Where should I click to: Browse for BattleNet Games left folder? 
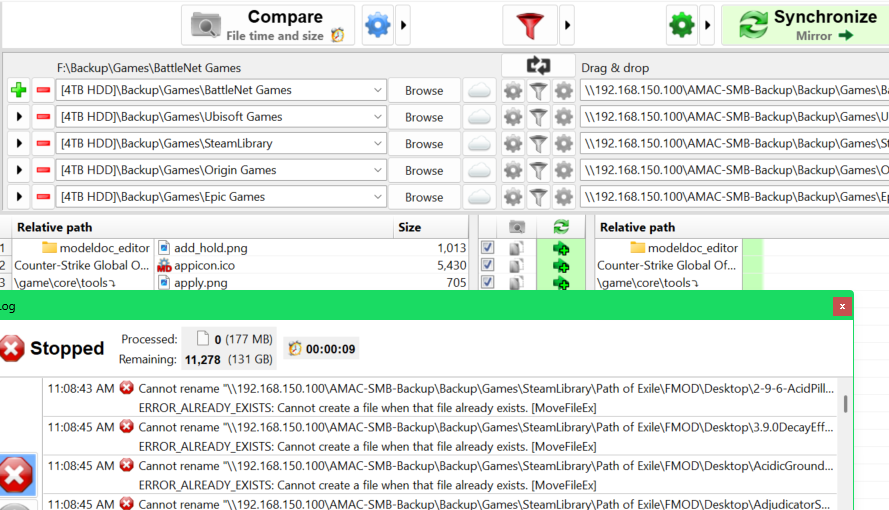pos(424,90)
